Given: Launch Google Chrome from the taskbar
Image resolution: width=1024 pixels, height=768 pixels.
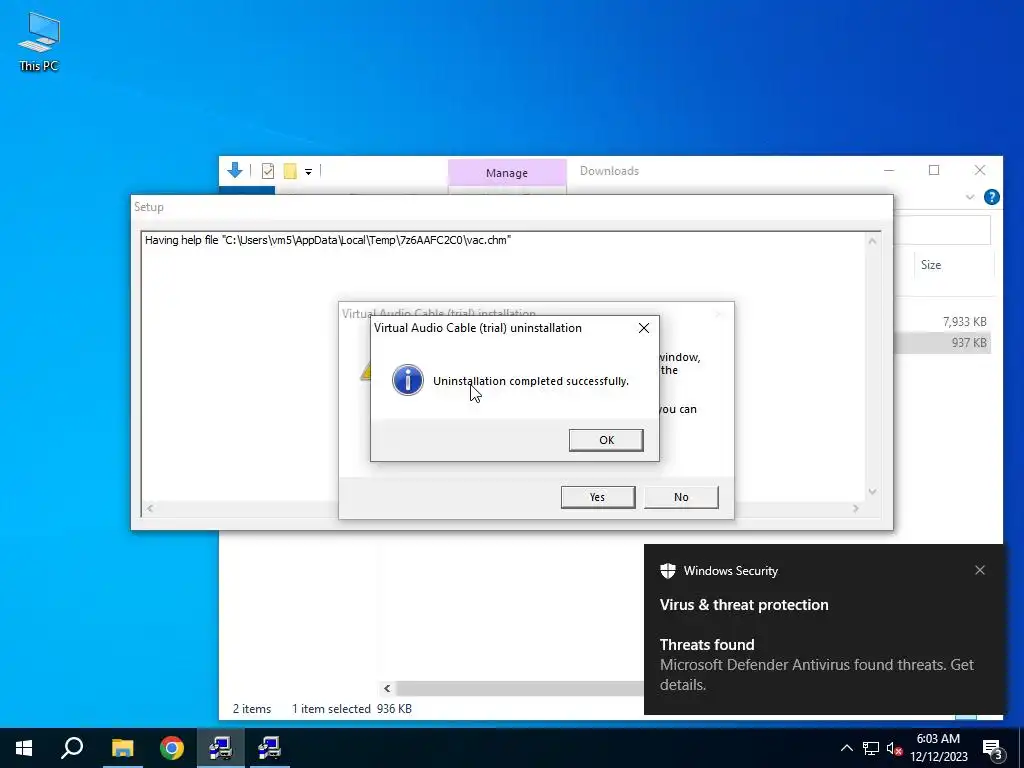Looking at the screenshot, I should (172, 748).
